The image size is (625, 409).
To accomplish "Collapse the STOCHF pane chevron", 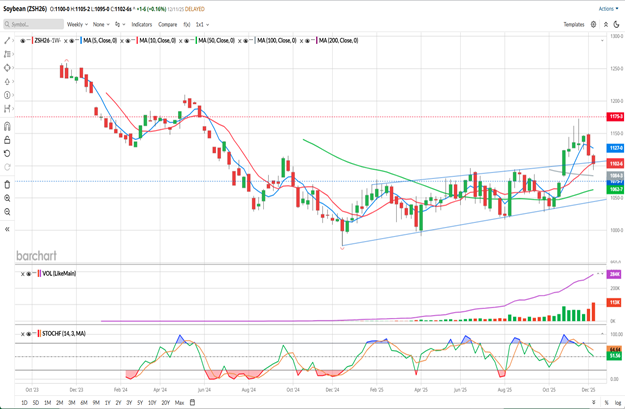I will [x=602, y=334].
